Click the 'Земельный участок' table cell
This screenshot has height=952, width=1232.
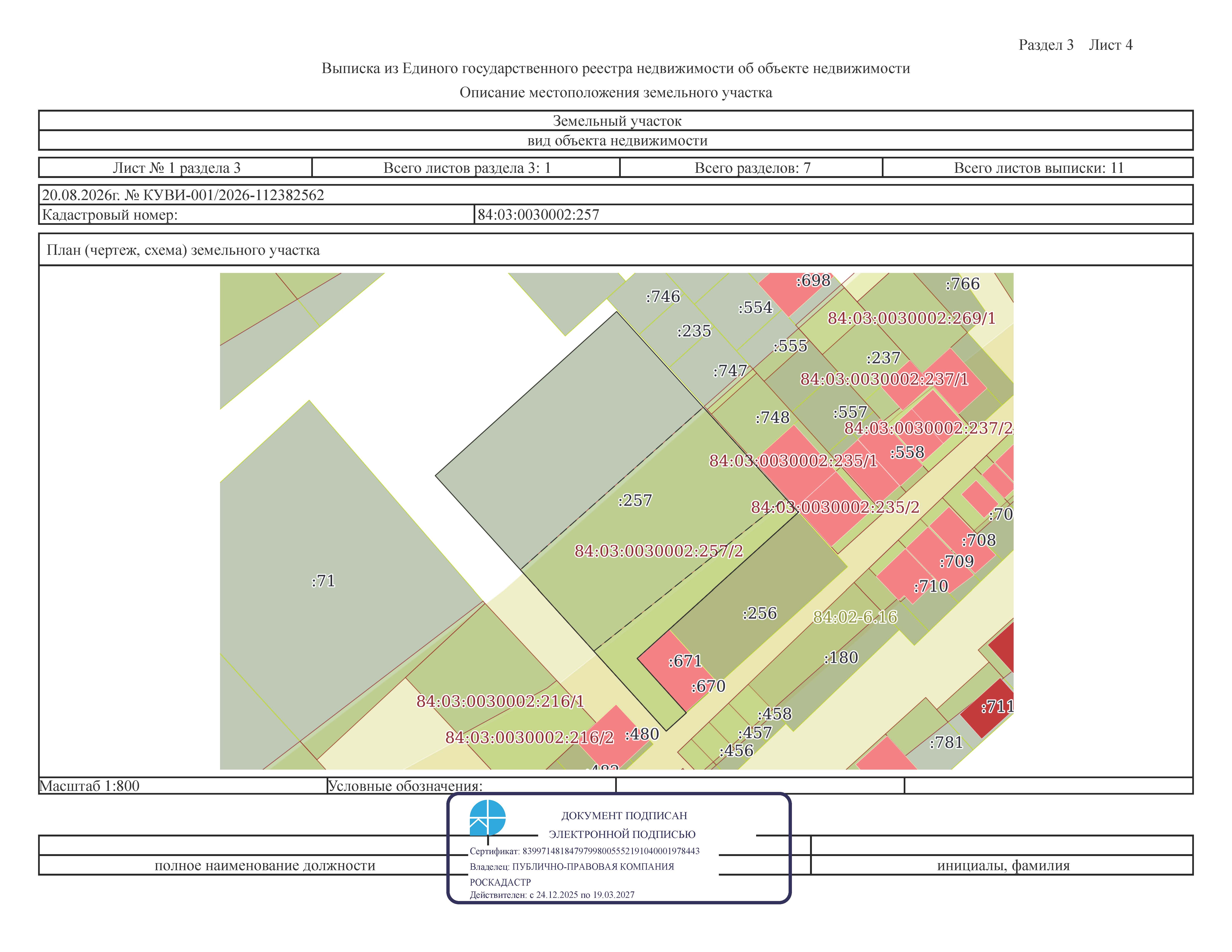click(616, 121)
